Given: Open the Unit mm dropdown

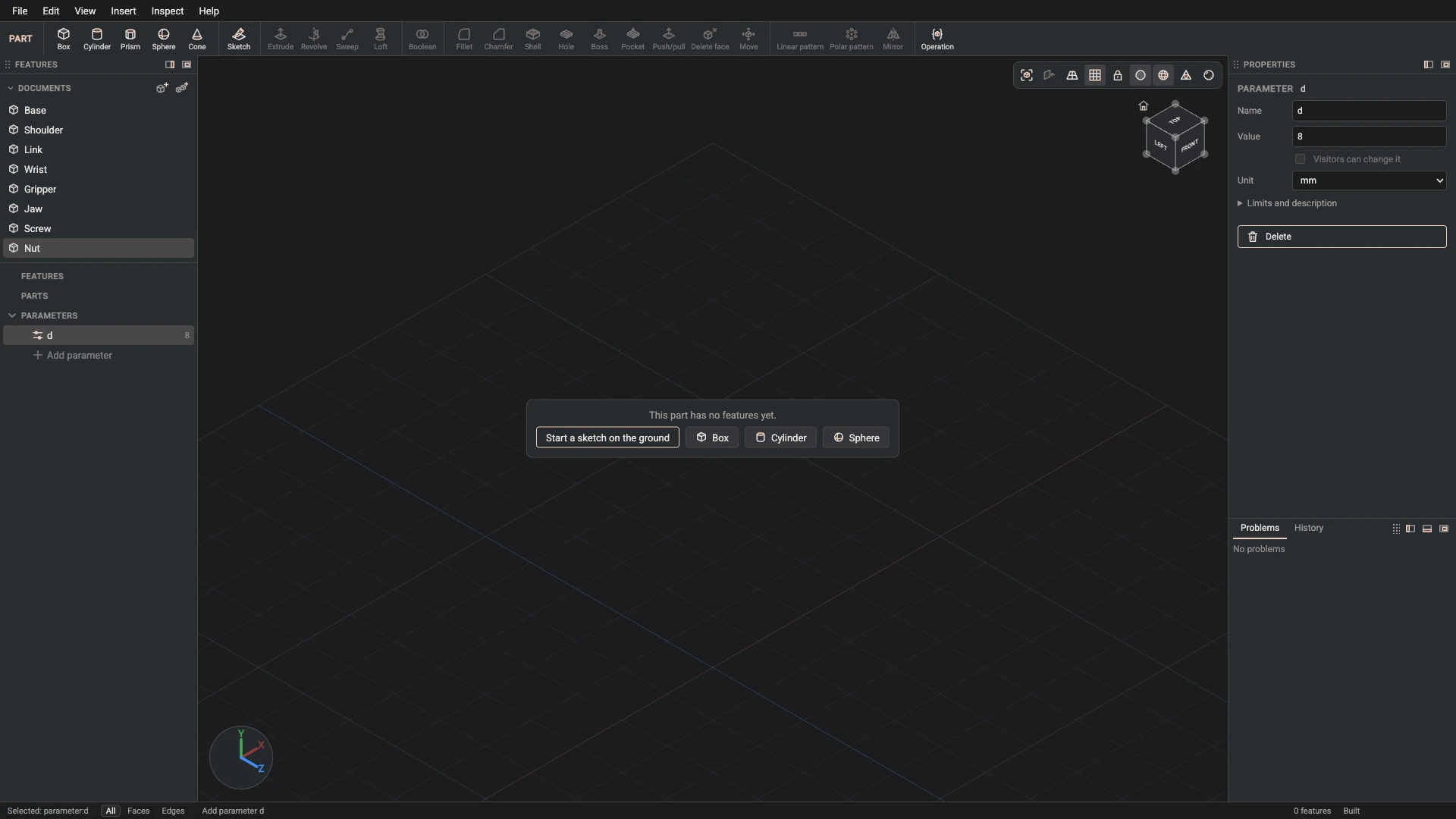Looking at the screenshot, I should tap(1370, 180).
